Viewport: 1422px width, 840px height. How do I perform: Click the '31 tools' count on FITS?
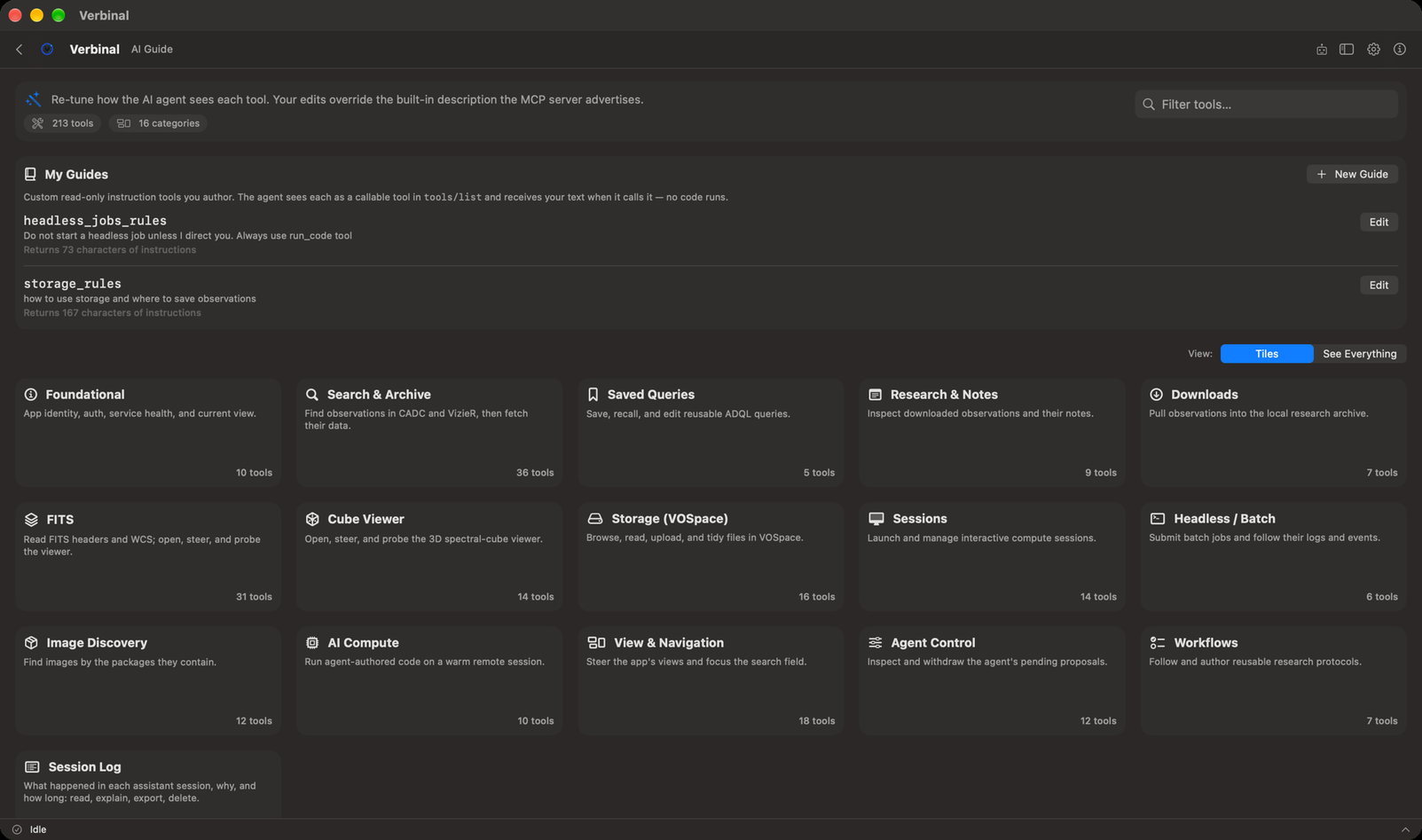coord(254,598)
